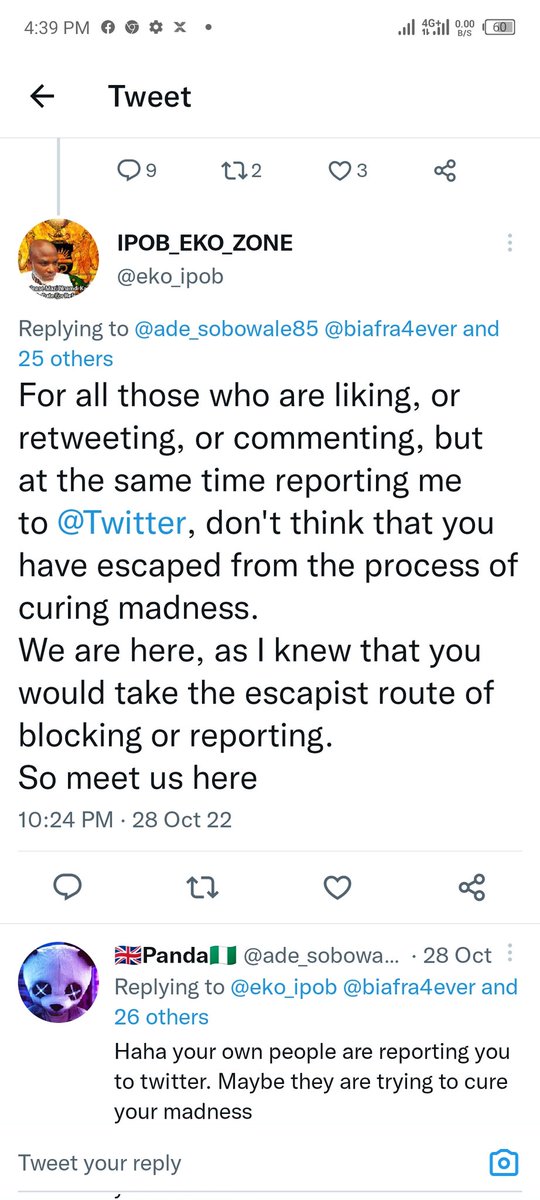Retweet the IPOB_EKO_ZONE main tweet

click(x=203, y=886)
